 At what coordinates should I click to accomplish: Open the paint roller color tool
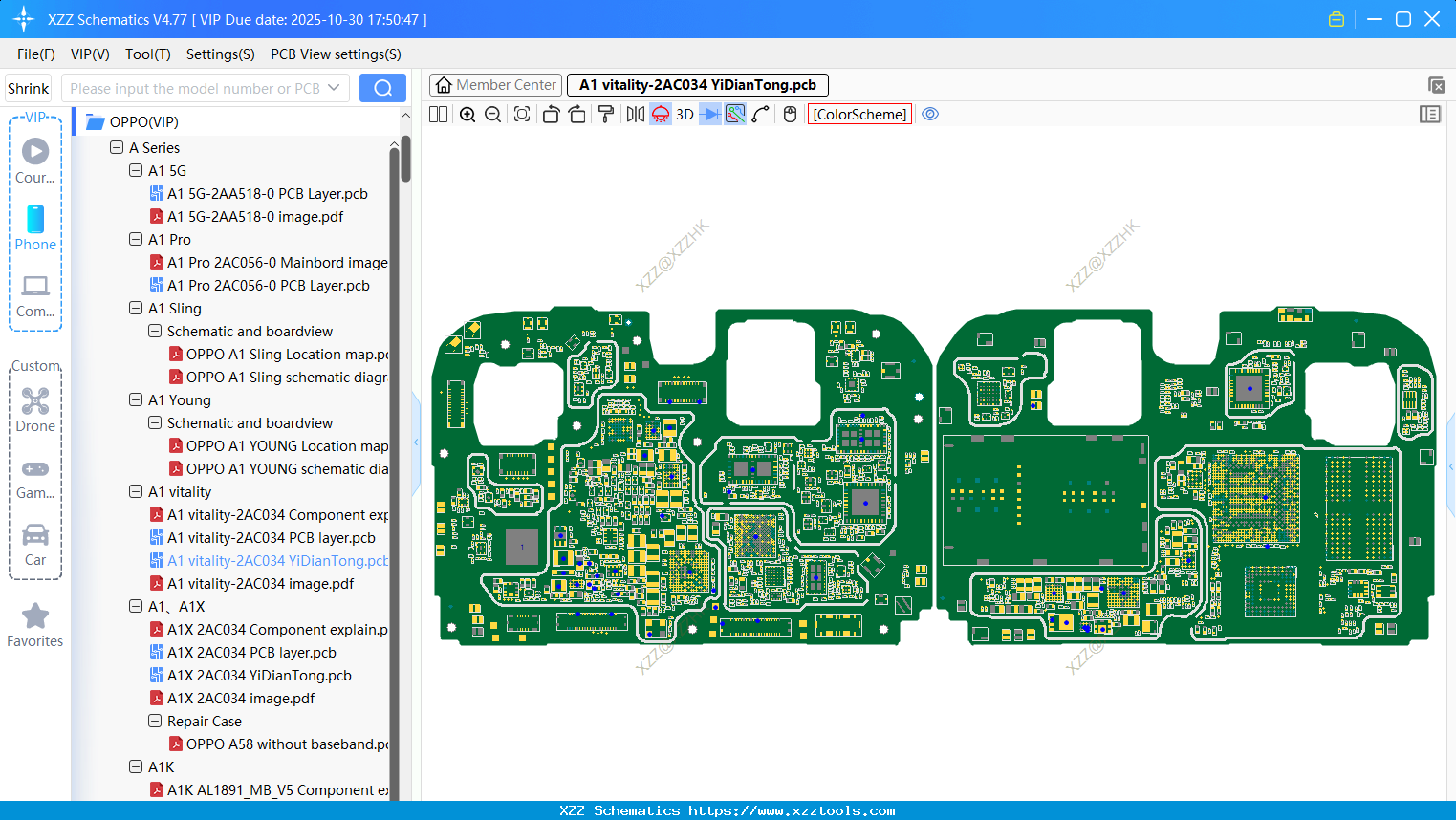[x=606, y=114]
